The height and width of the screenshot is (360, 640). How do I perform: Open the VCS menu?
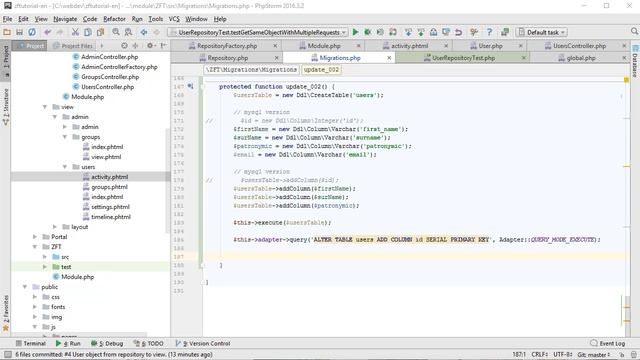(174, 19)
